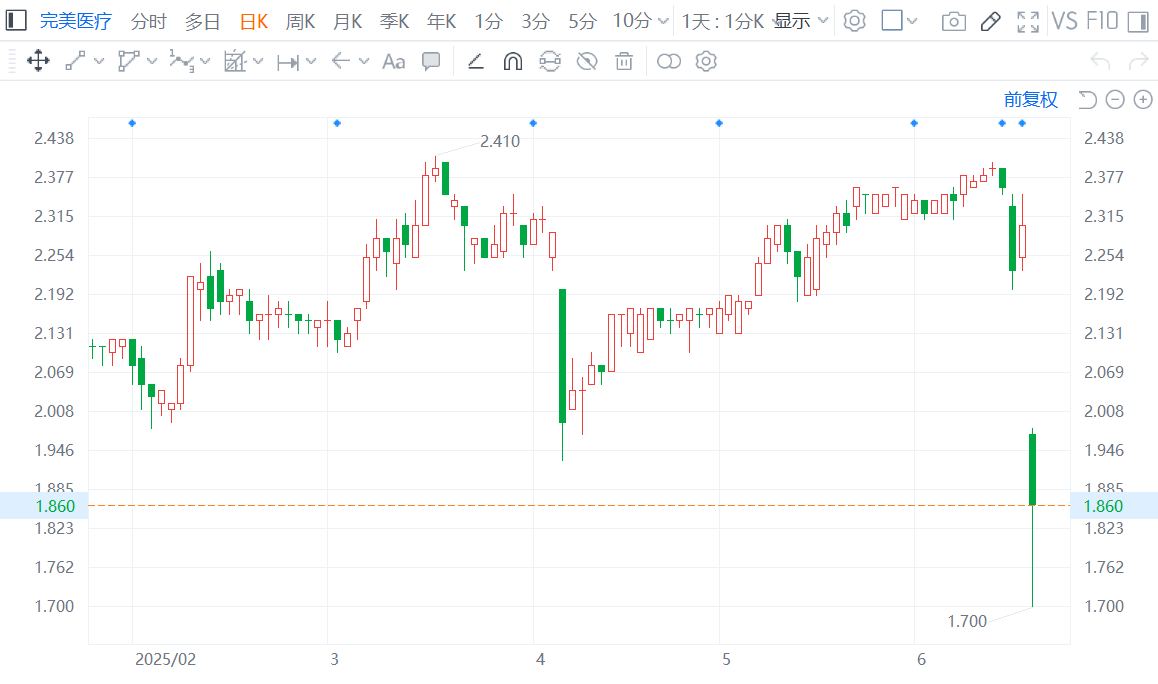Viewport: 1158px width, 684px height.
Task: Click the overlapping circles overlay icon
Action: coord(668,61)
